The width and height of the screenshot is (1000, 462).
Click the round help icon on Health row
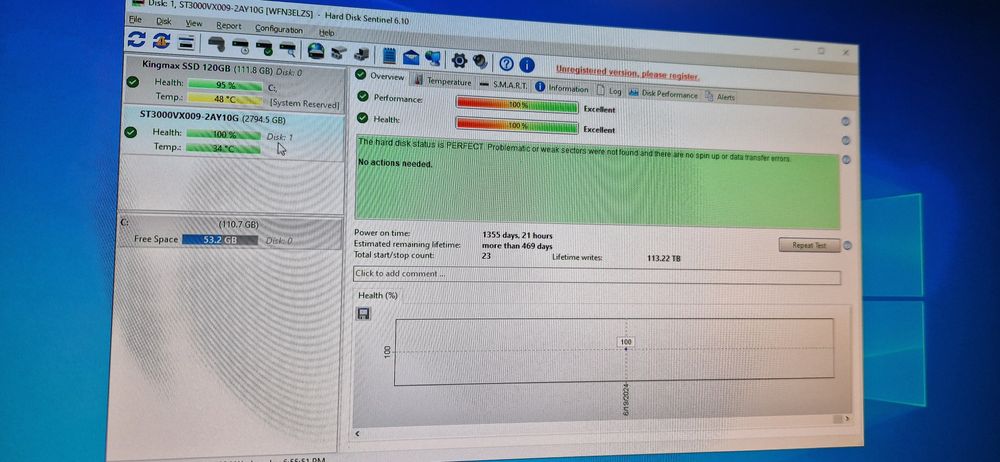[x=846, y=140]
